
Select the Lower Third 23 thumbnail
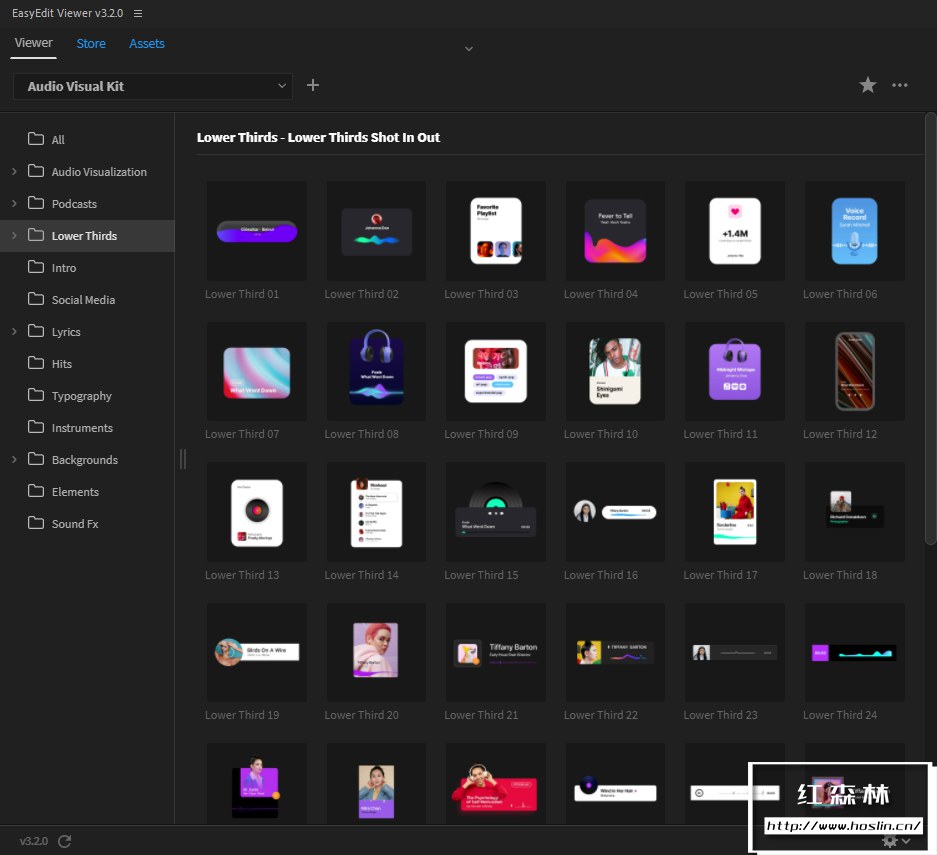point(734,652)
